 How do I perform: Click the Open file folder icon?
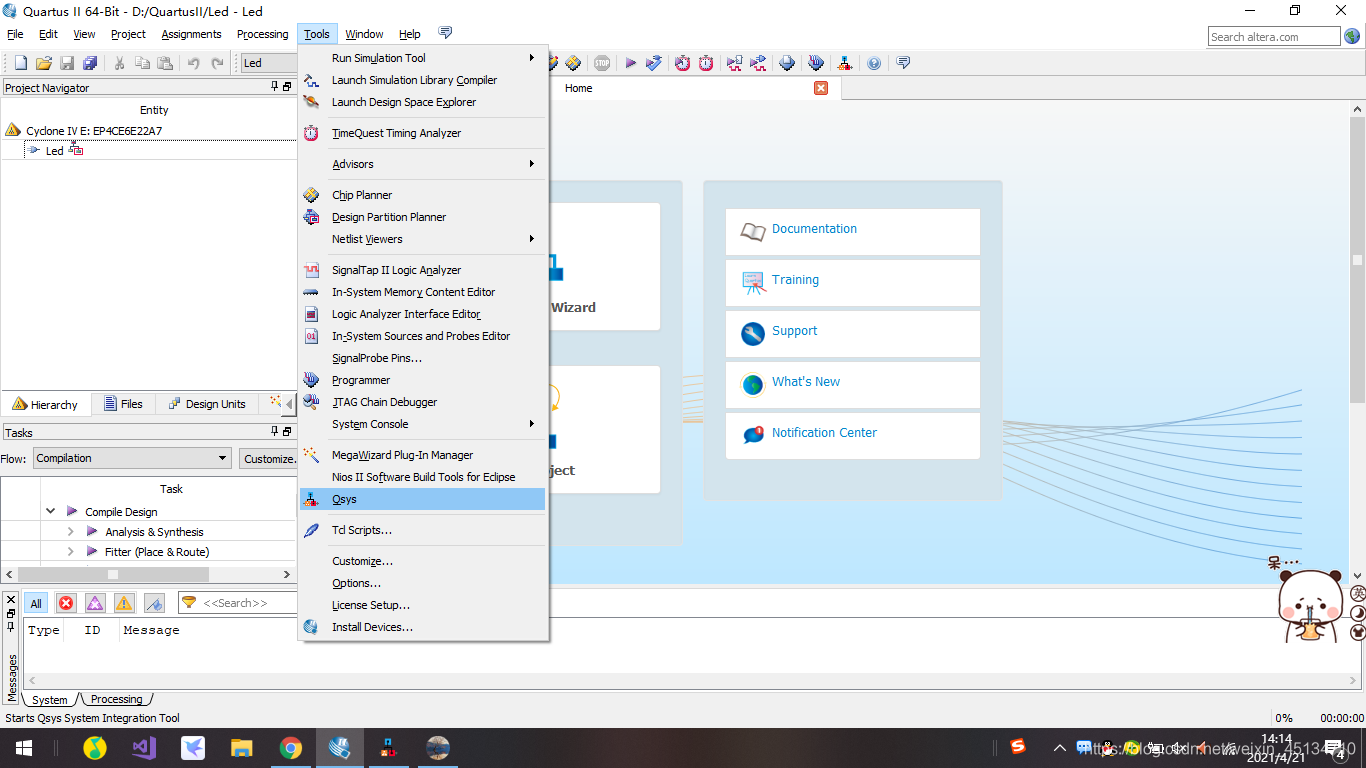(x=44, y=63)
